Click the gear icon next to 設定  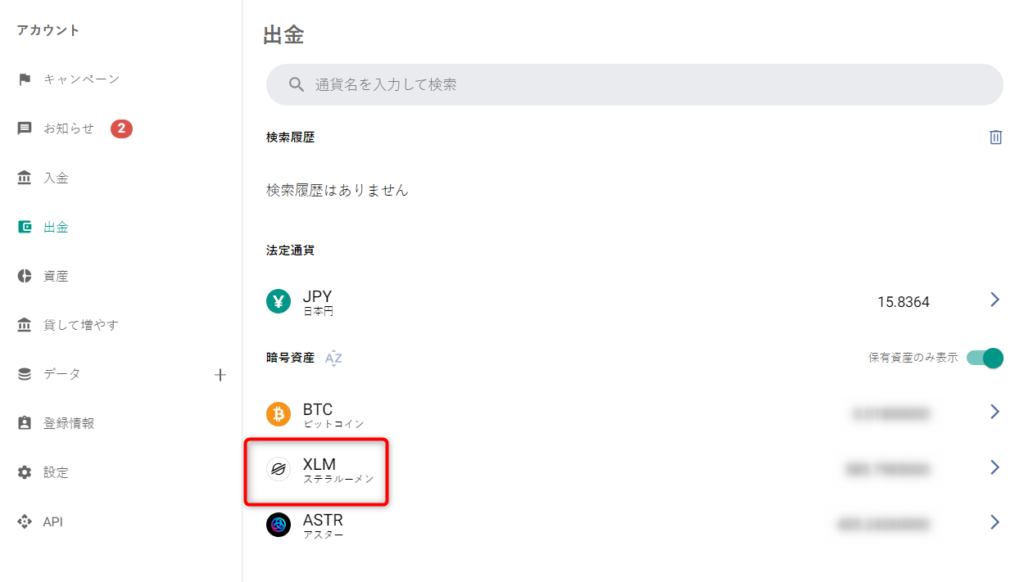pos(24,472)
